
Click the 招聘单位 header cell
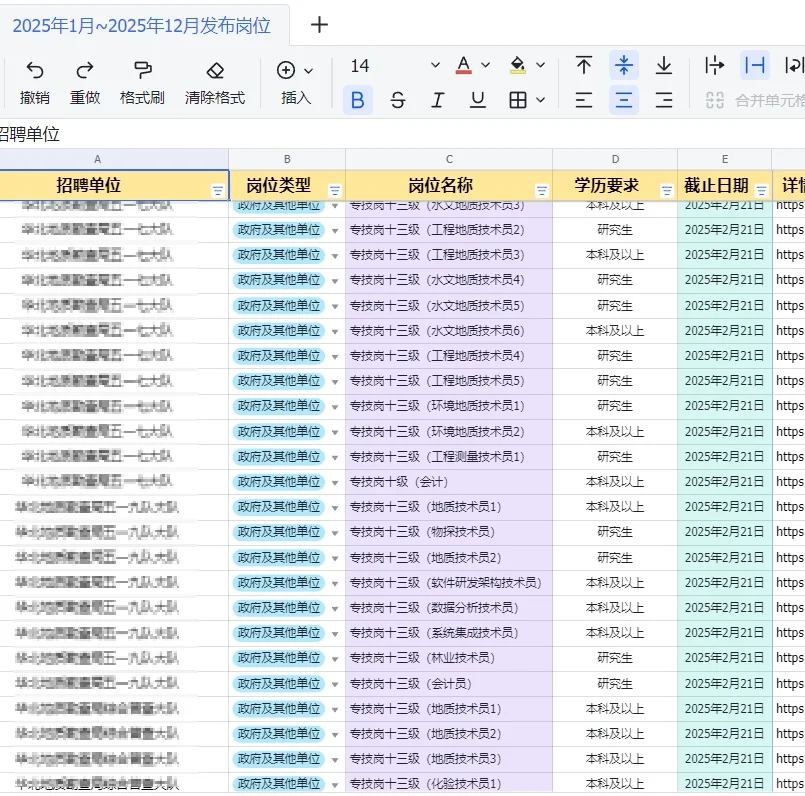[114, 185]
